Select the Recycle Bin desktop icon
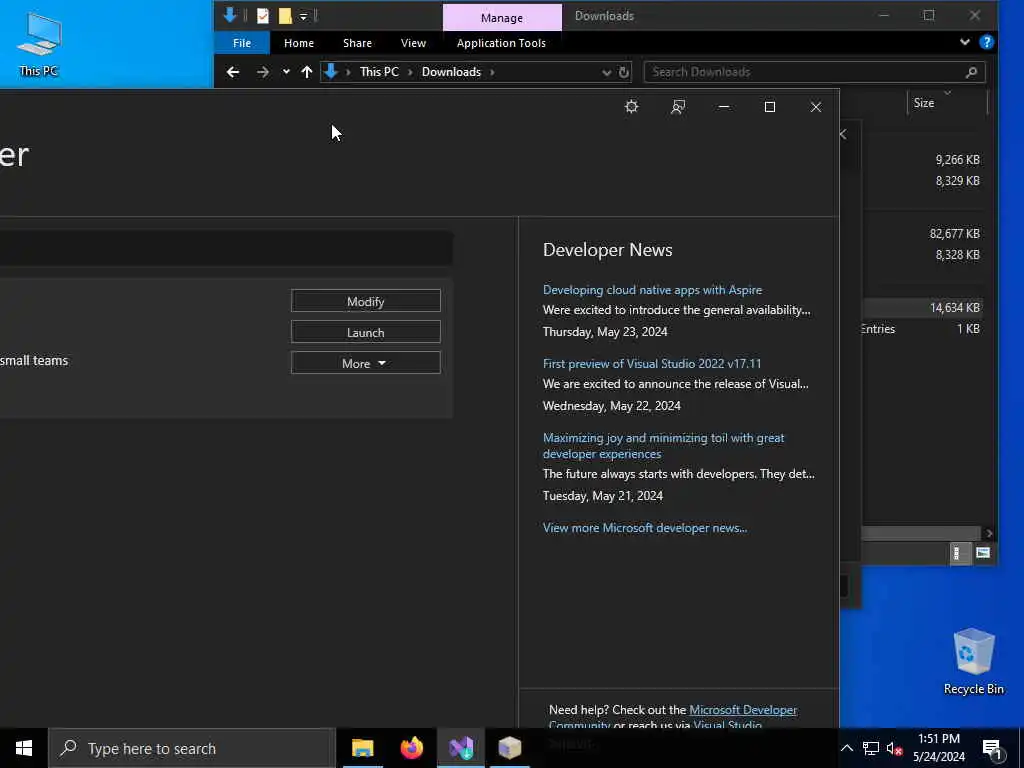This screenshot has width=1024, height=768. click(973, 661)
